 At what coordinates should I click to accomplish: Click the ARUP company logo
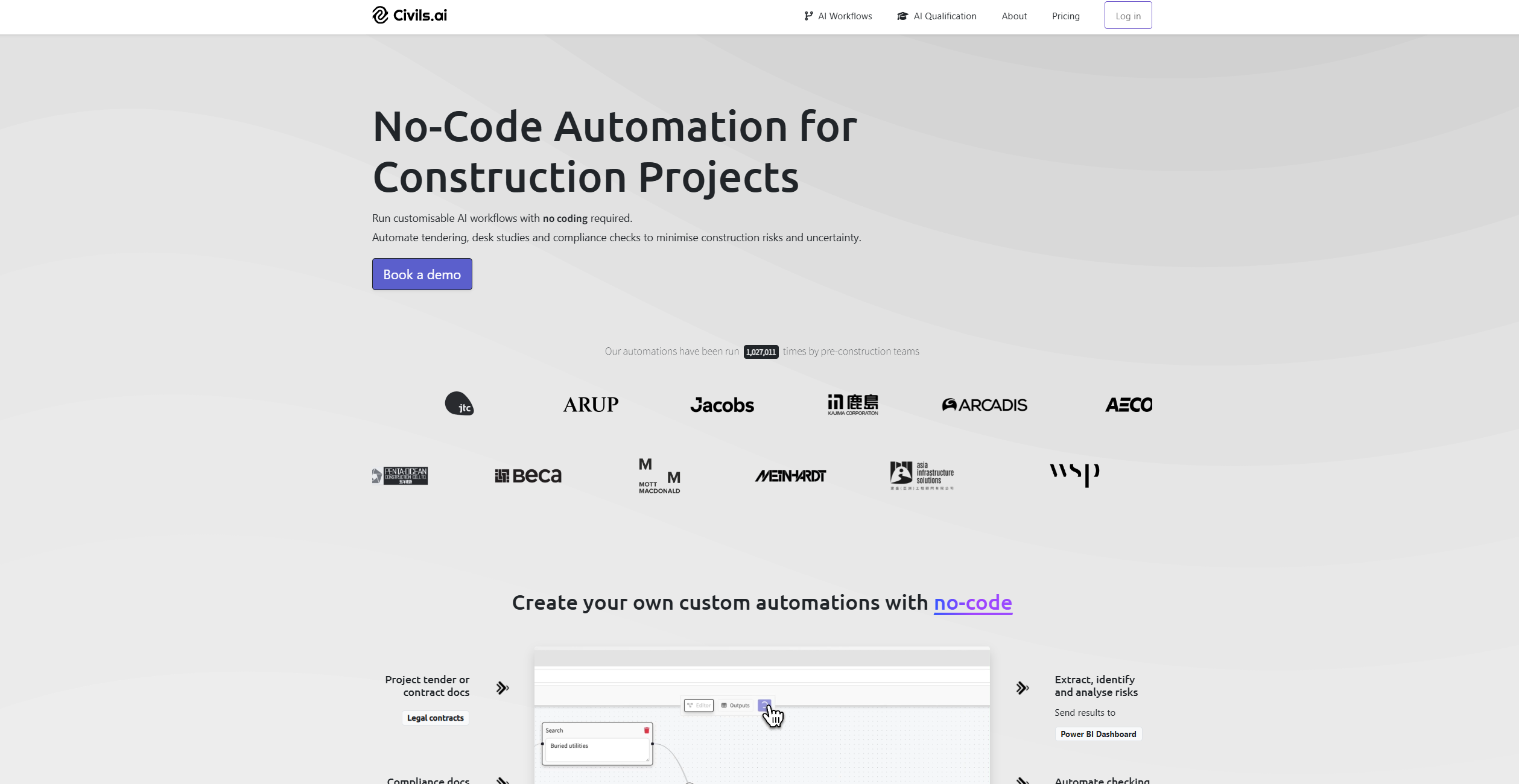coord(590,405)
